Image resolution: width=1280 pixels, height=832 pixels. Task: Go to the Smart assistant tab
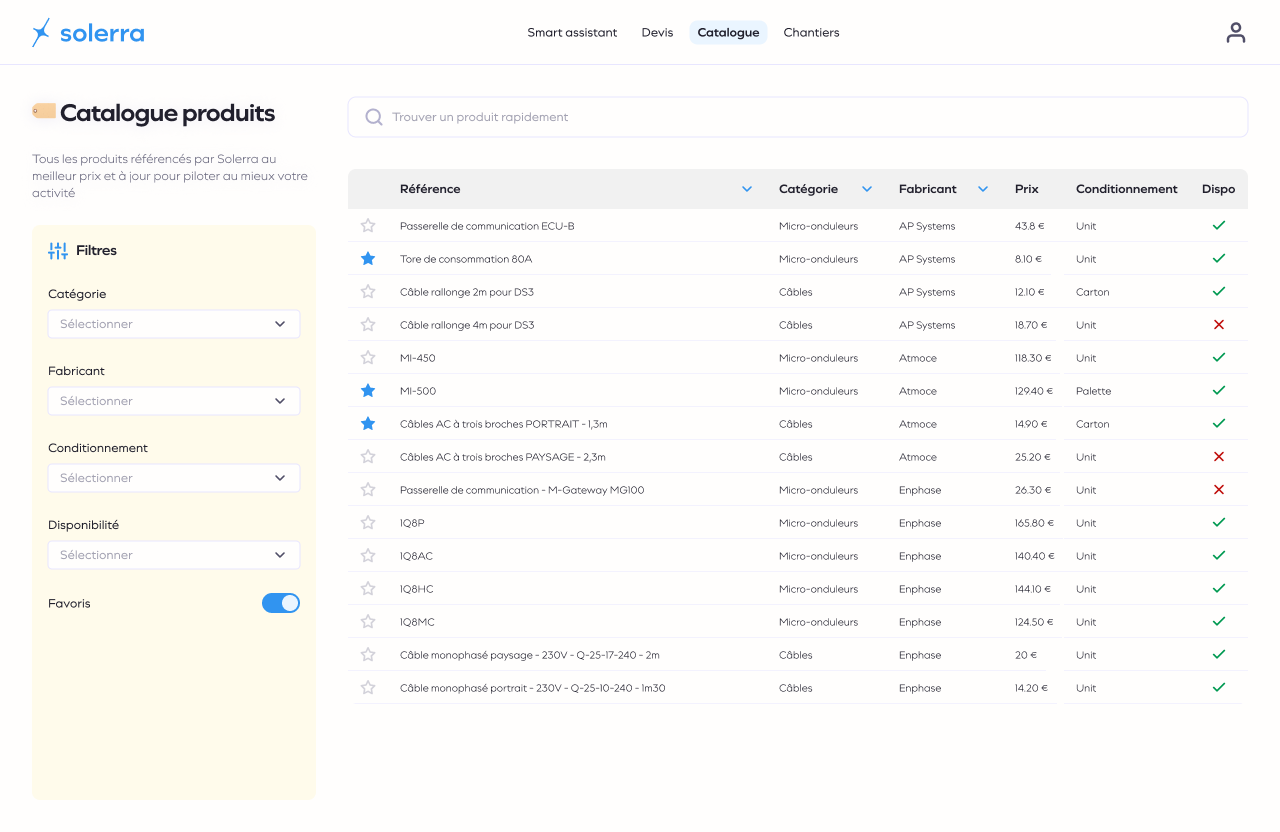point(572,33)
